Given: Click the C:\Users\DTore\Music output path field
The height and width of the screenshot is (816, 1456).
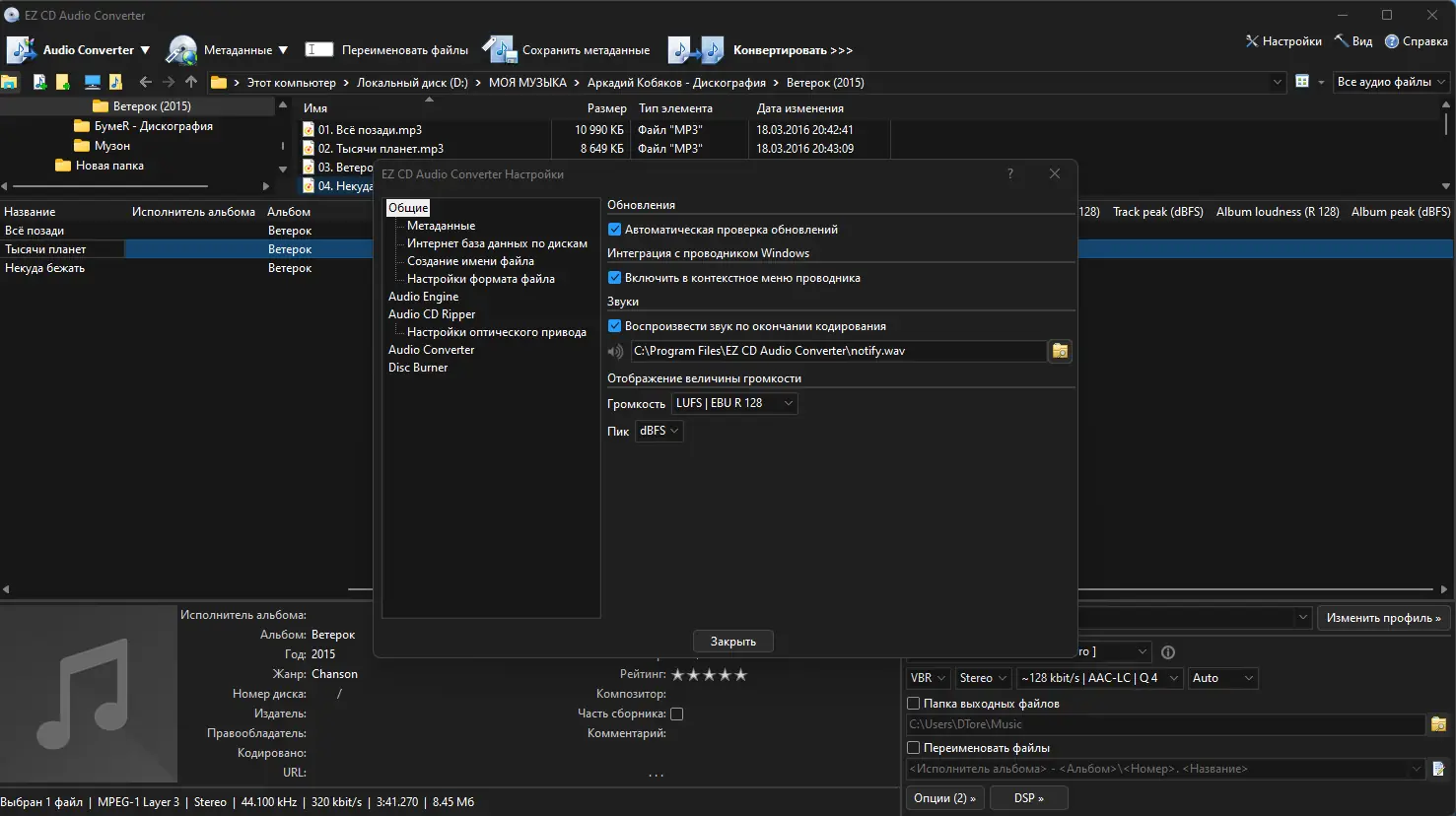Looking at the screenshot, I should 1165,724.
